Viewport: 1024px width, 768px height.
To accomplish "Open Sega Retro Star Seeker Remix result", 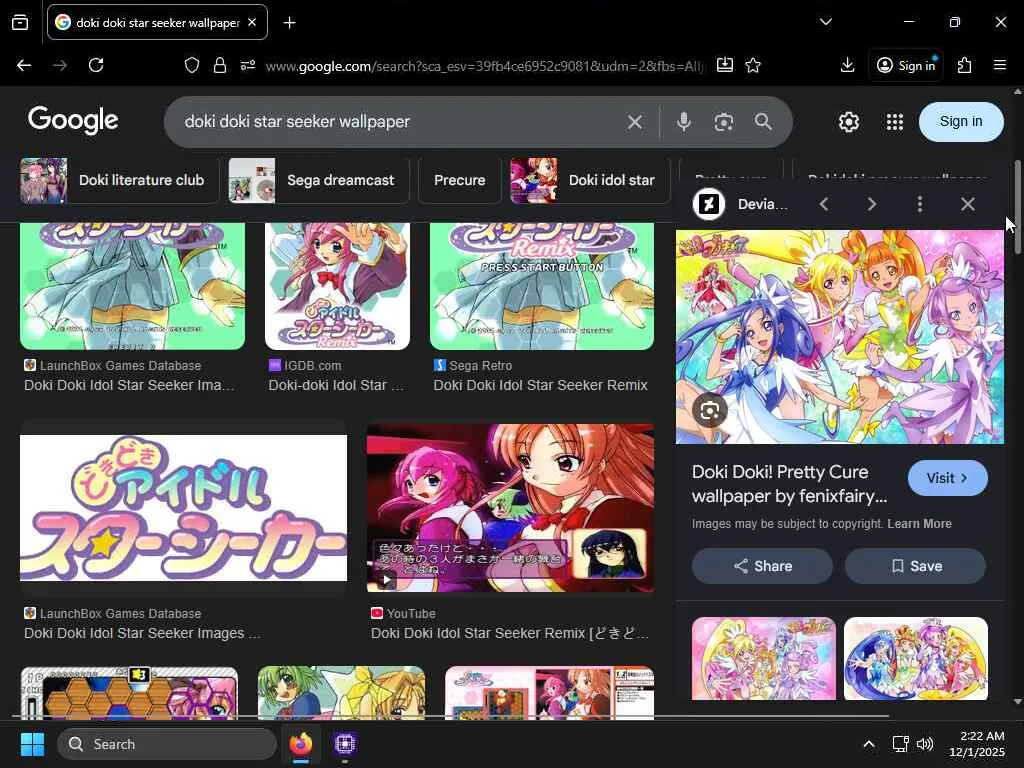I will (x=540, y=385).
